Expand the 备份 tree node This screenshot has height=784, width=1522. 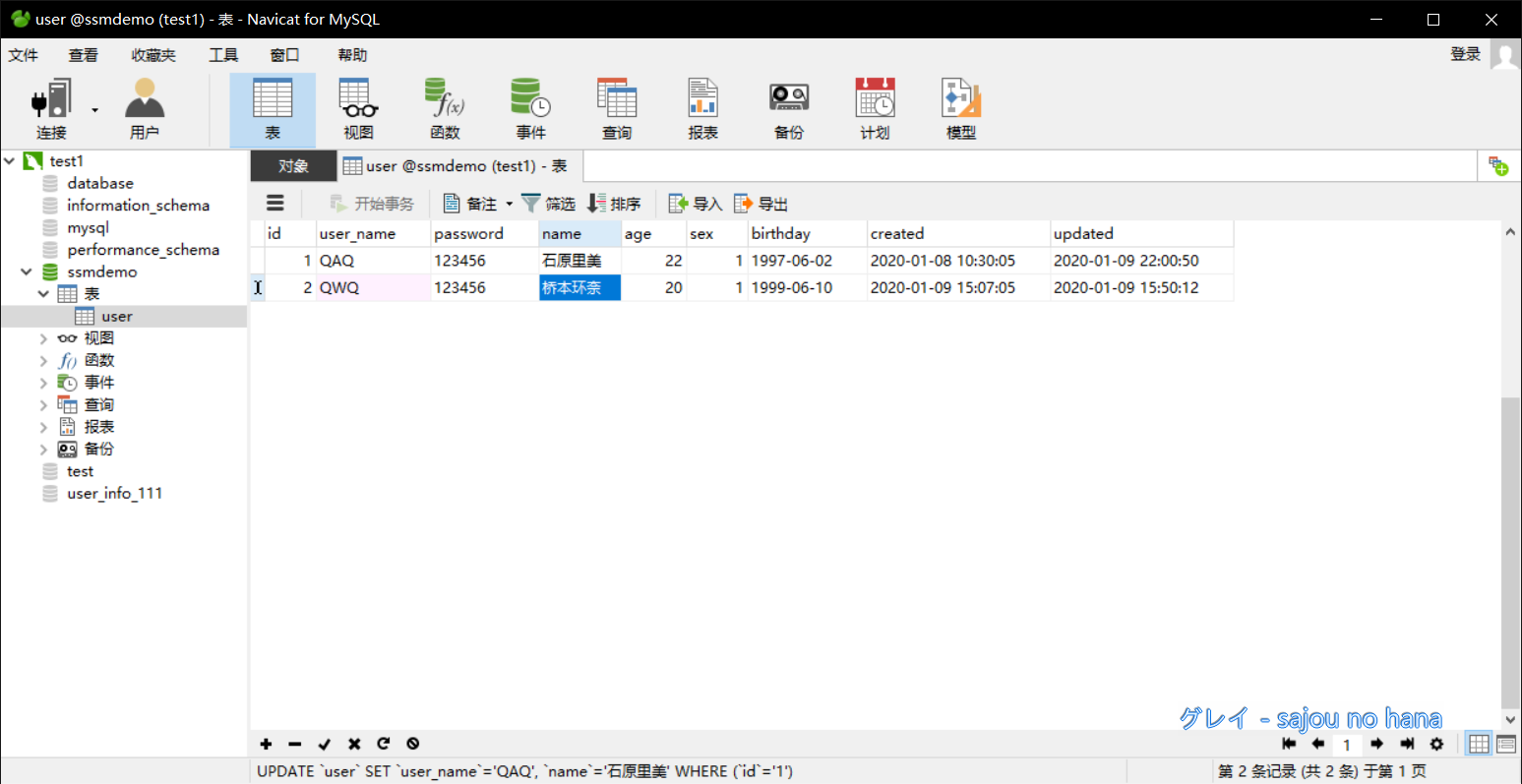click(43, 449)
